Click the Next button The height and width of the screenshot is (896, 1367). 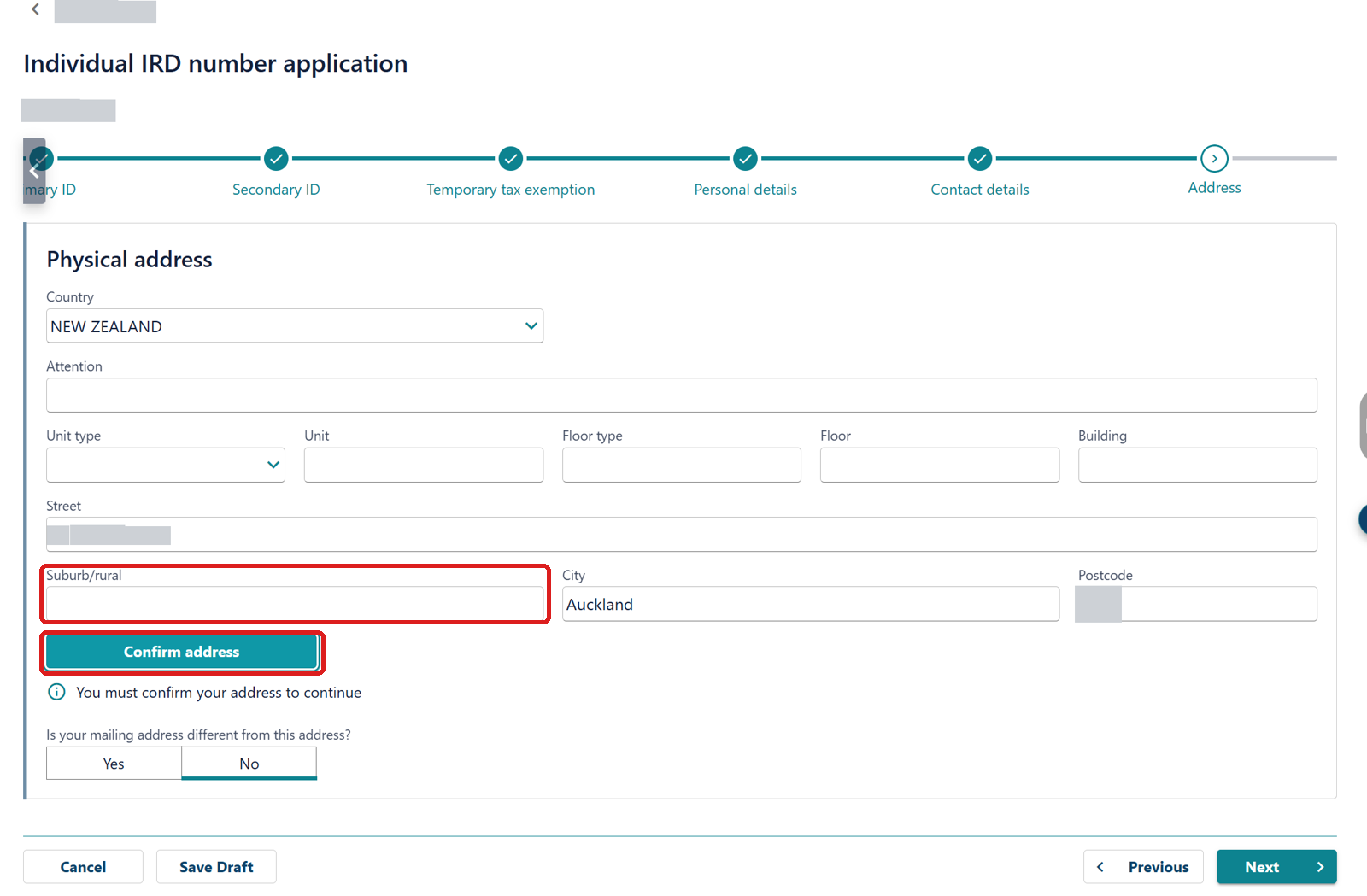[1276, 867]
